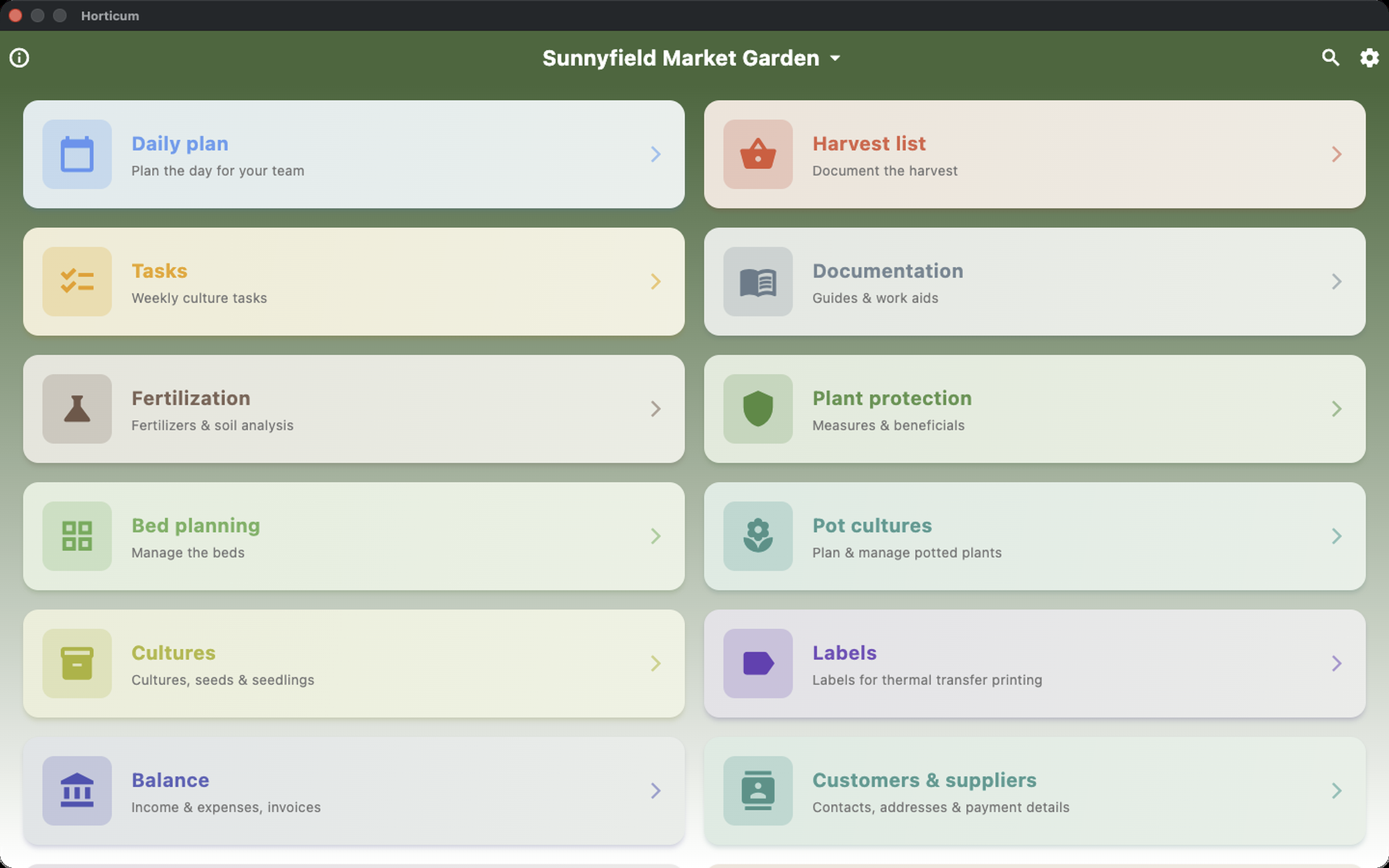Screen dimensions: 1389x868
Task: Open the Harvest list title link
Action: click(x=869, y=144)
